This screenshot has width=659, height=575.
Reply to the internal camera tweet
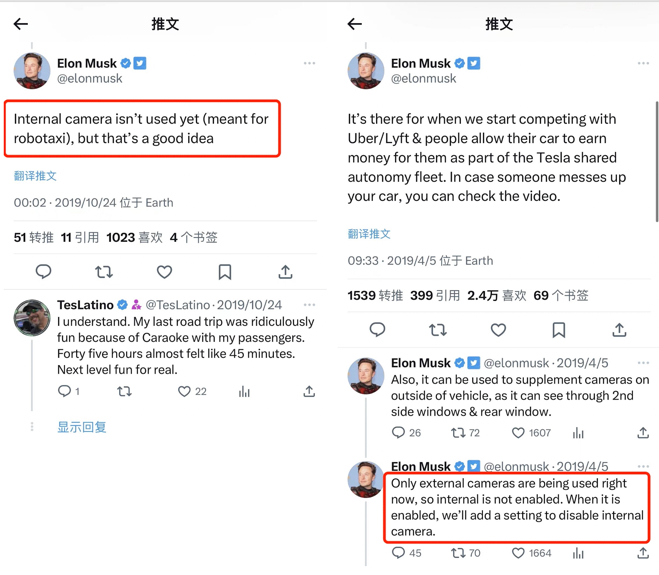tap(43, 272)
